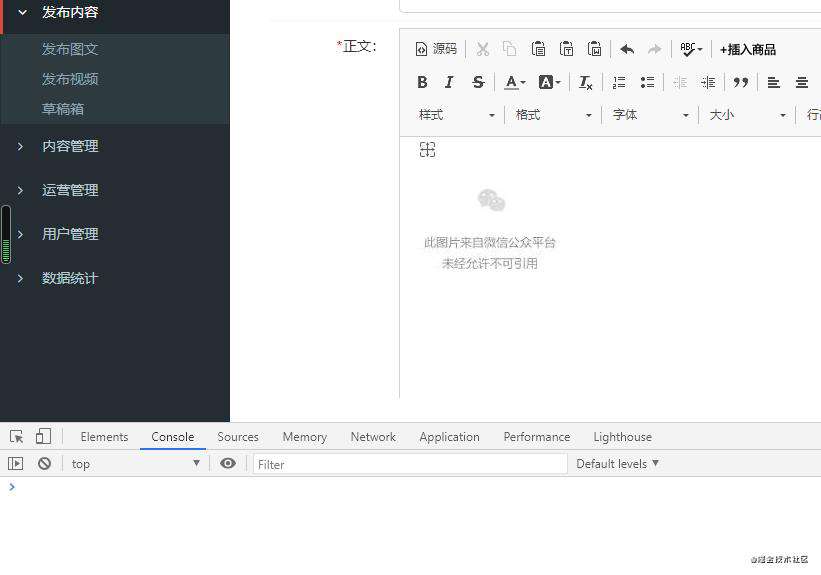
Task: Open the text color picker
Action: coord(514,82)
